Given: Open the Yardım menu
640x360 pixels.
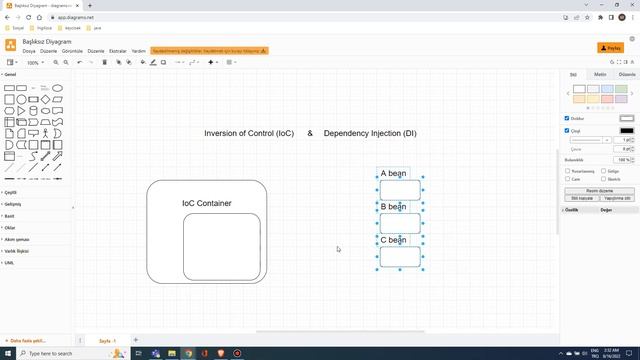Looking at the screenshot, I should tap(138, 51).
